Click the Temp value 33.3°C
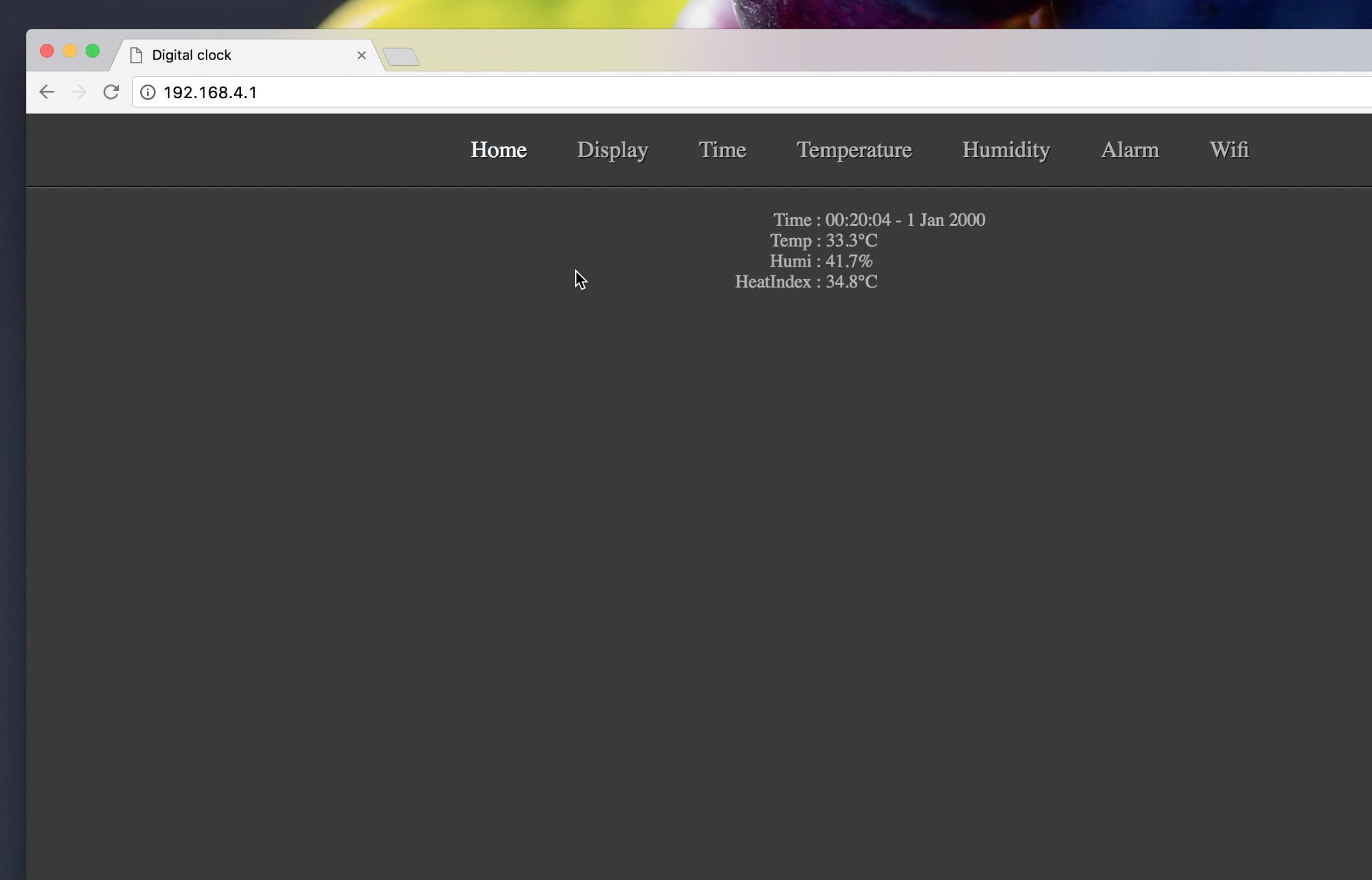The width and height of the screenshot is (1372, 880). [851, 240]
